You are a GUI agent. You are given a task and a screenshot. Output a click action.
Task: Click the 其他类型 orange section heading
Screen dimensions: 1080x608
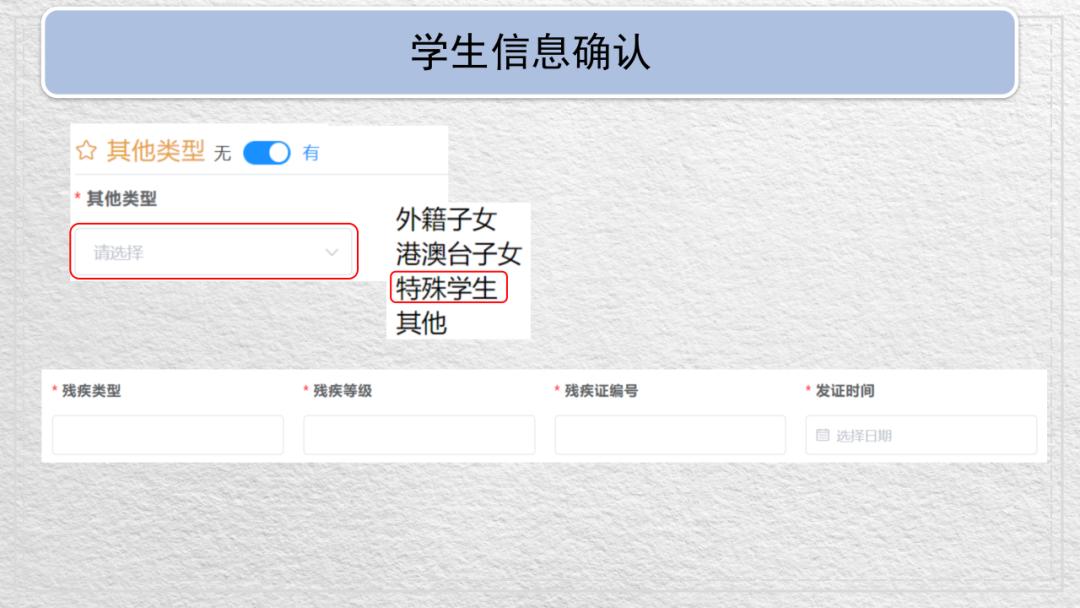pyautogui.click(x=156, y=151)
